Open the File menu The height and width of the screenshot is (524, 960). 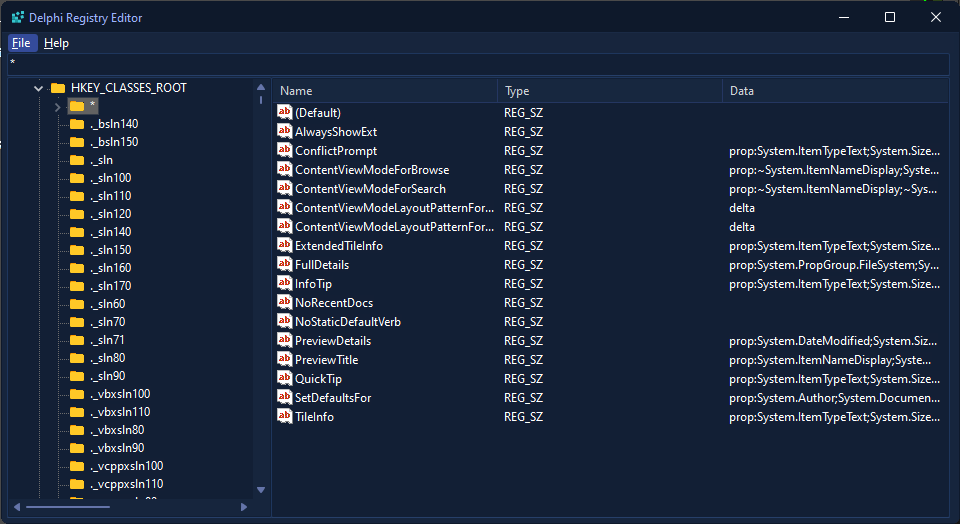click(x=21, y=43)
